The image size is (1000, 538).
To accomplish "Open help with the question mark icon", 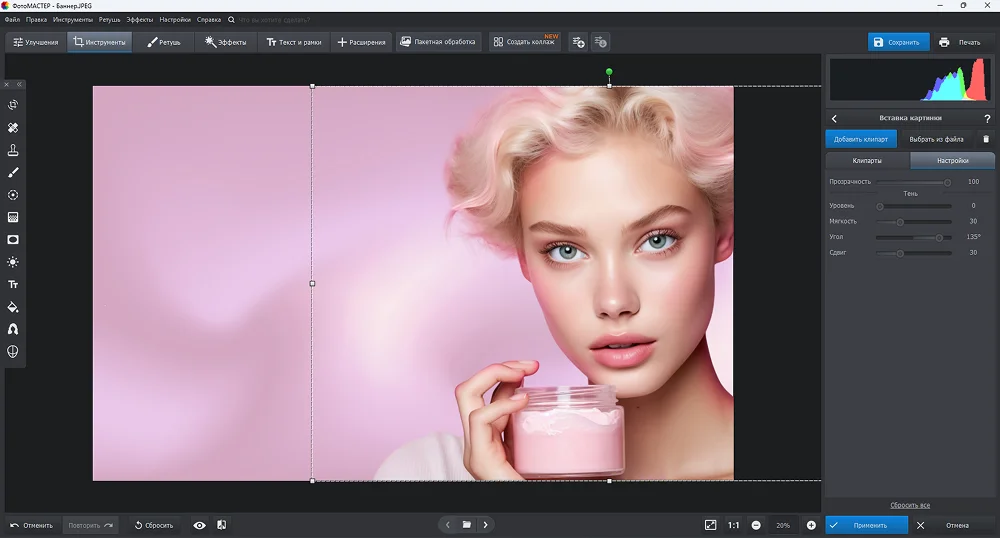I will click(x=987, y=119).
